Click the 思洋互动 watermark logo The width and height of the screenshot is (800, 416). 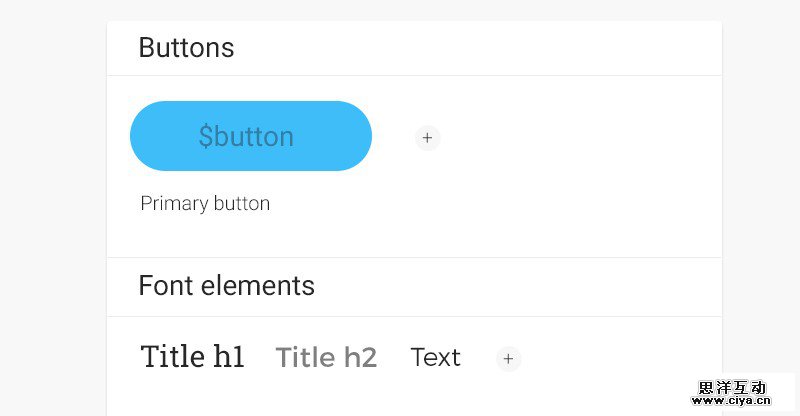tap(732, 387)
